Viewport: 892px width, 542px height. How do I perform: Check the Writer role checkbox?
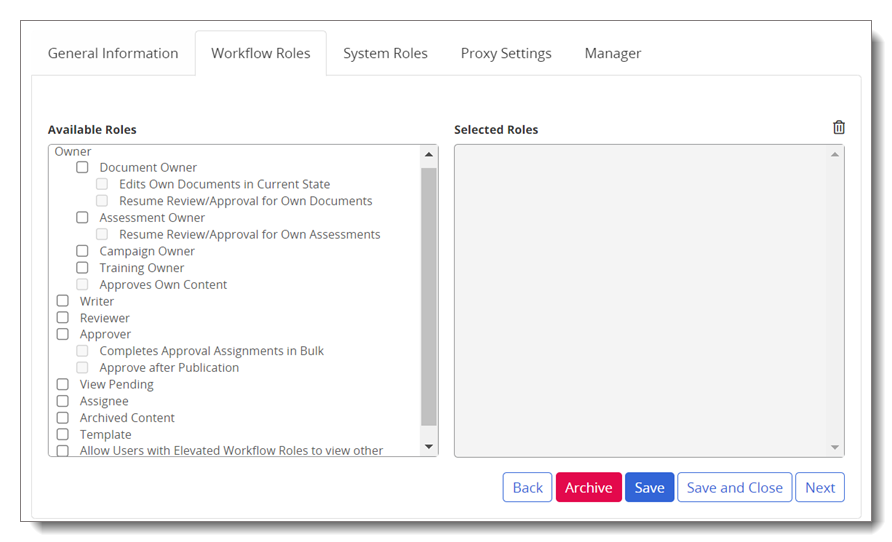[63, 301]
